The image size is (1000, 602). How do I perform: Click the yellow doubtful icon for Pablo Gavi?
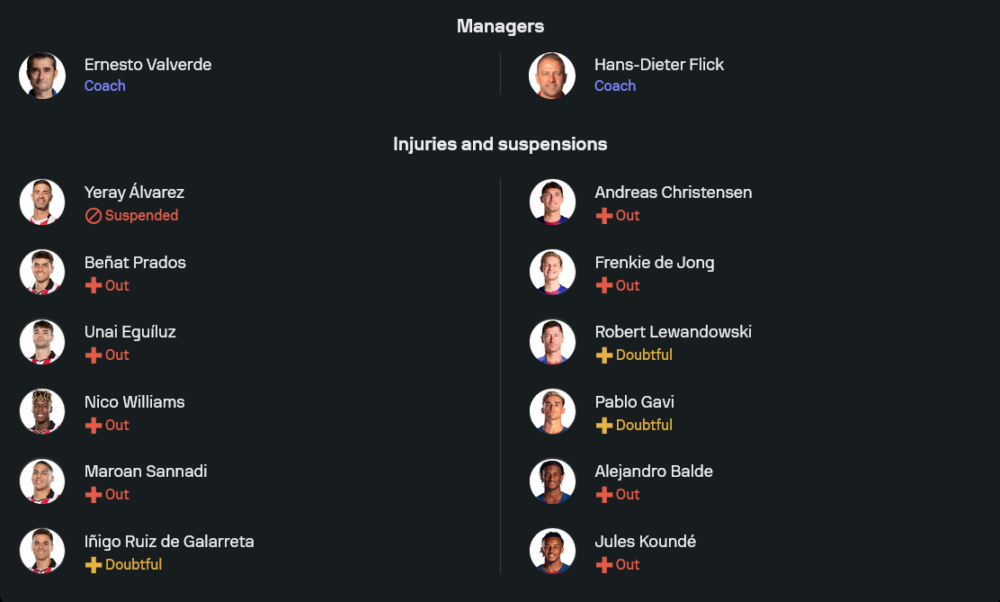(603, 425)
